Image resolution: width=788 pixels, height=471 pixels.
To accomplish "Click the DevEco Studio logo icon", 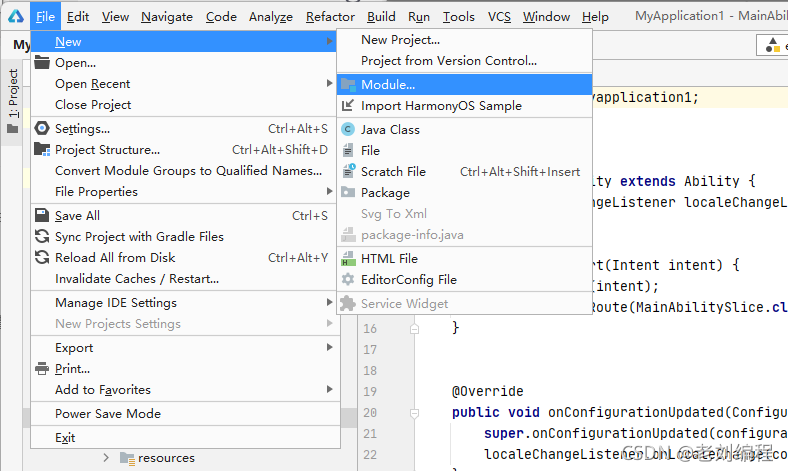I will pos(16,17).
